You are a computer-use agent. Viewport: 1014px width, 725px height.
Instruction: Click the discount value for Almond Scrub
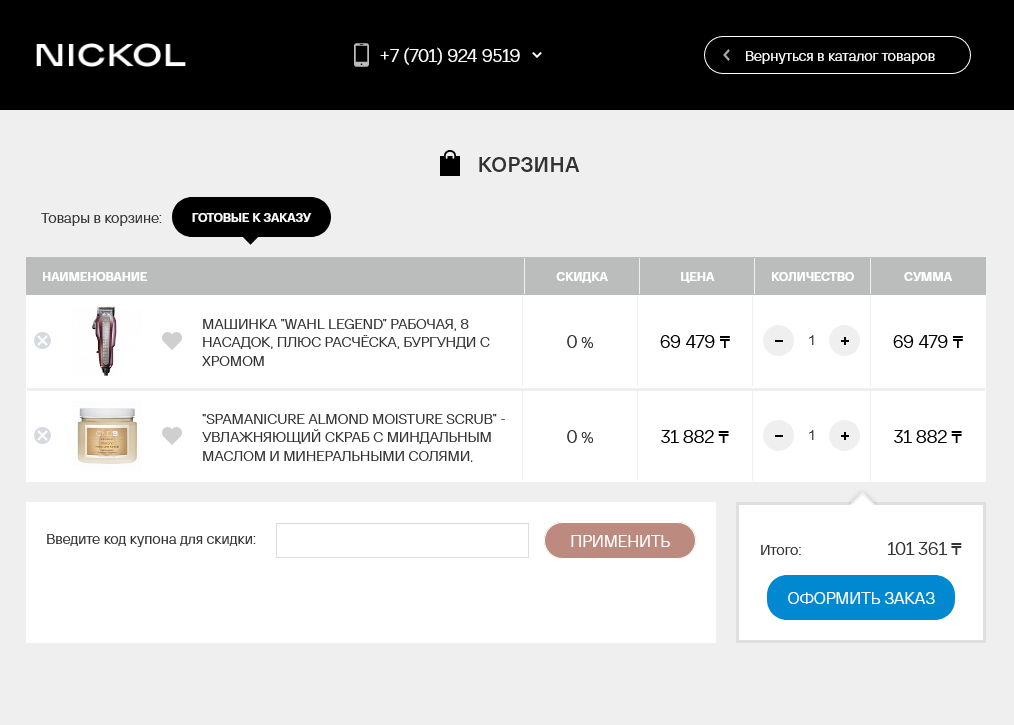[x=580, y=437]
